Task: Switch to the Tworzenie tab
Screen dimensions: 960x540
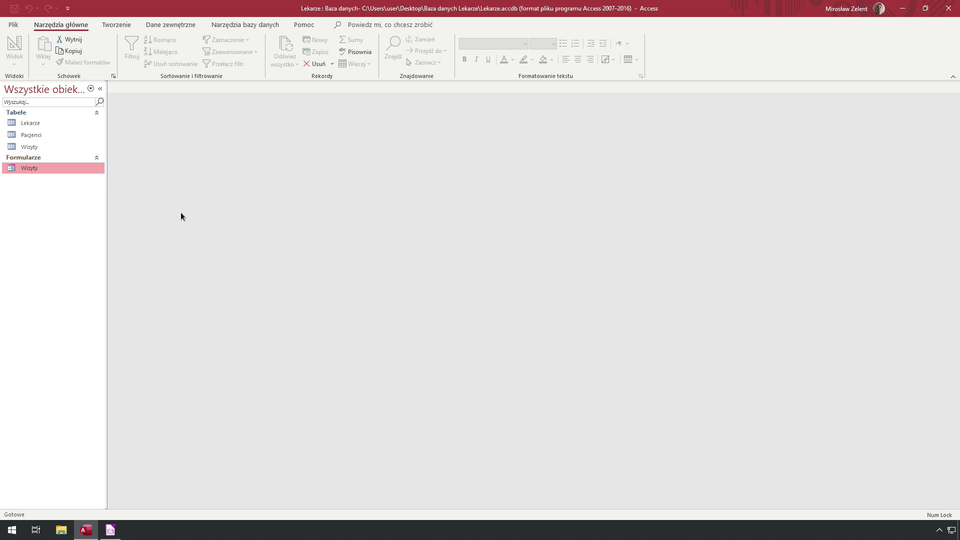Action: [x=116, y=25]
